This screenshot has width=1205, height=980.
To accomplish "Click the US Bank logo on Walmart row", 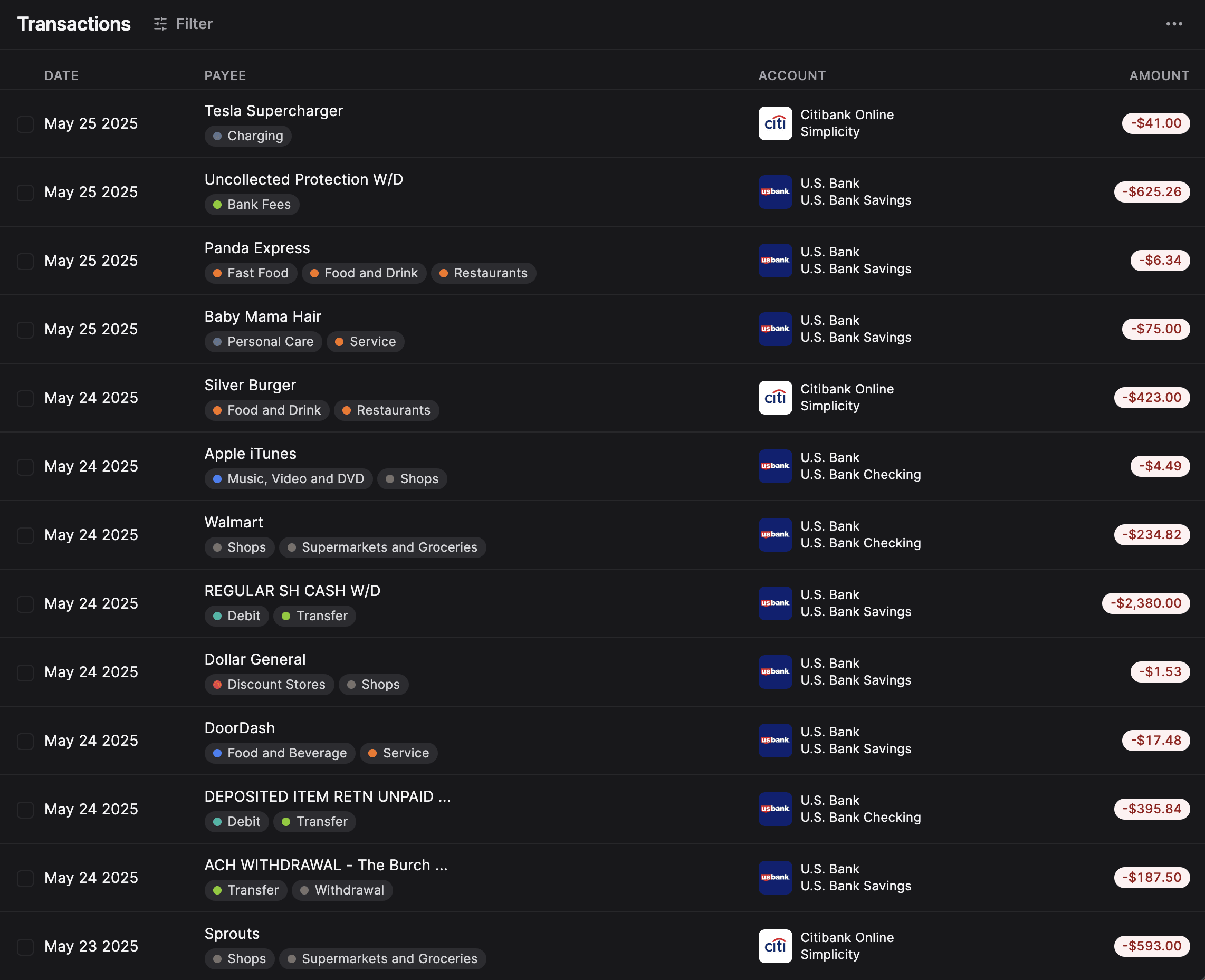I will (x=774, y=535).
